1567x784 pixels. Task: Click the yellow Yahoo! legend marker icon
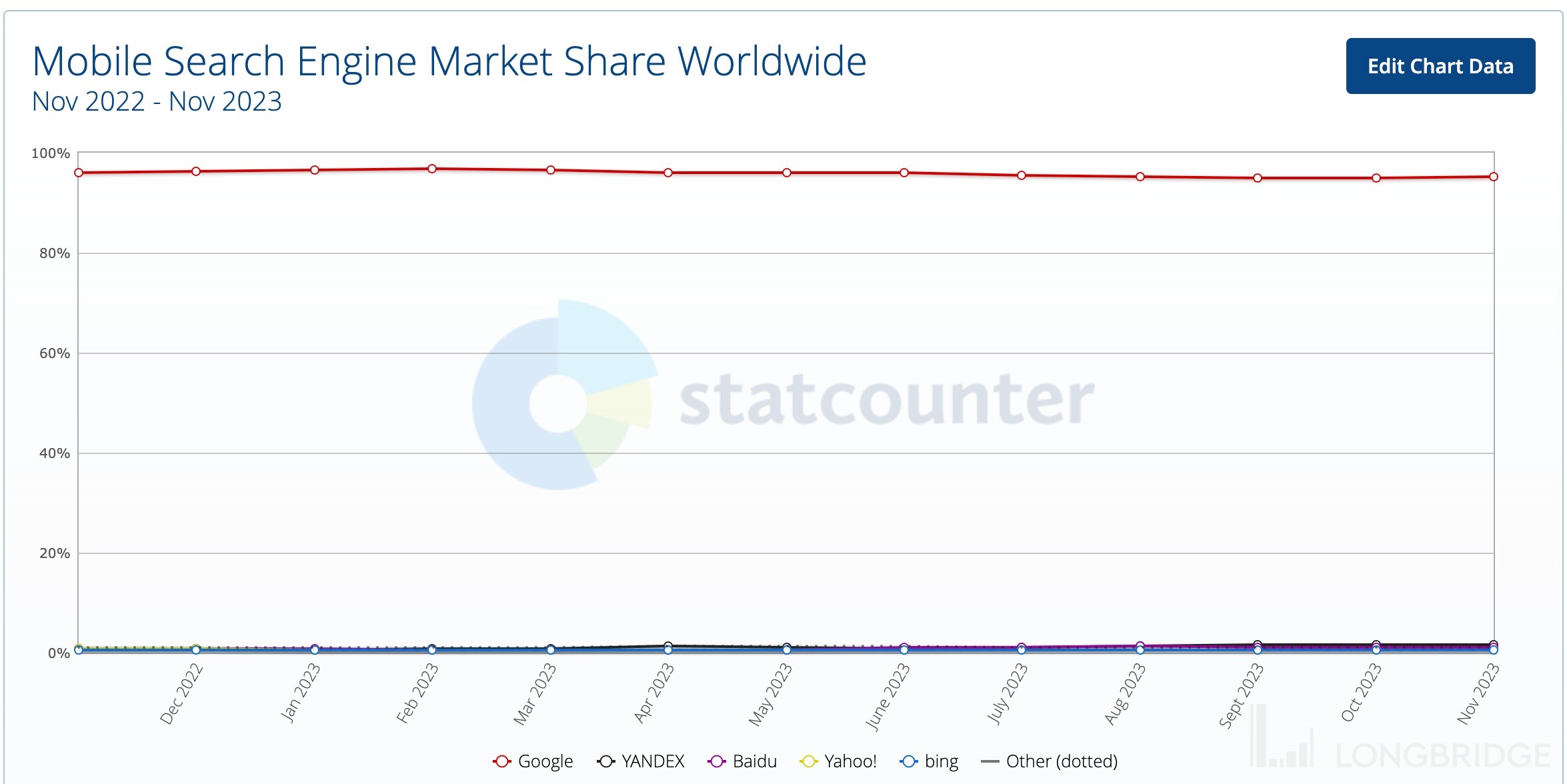tap(808, 761)
